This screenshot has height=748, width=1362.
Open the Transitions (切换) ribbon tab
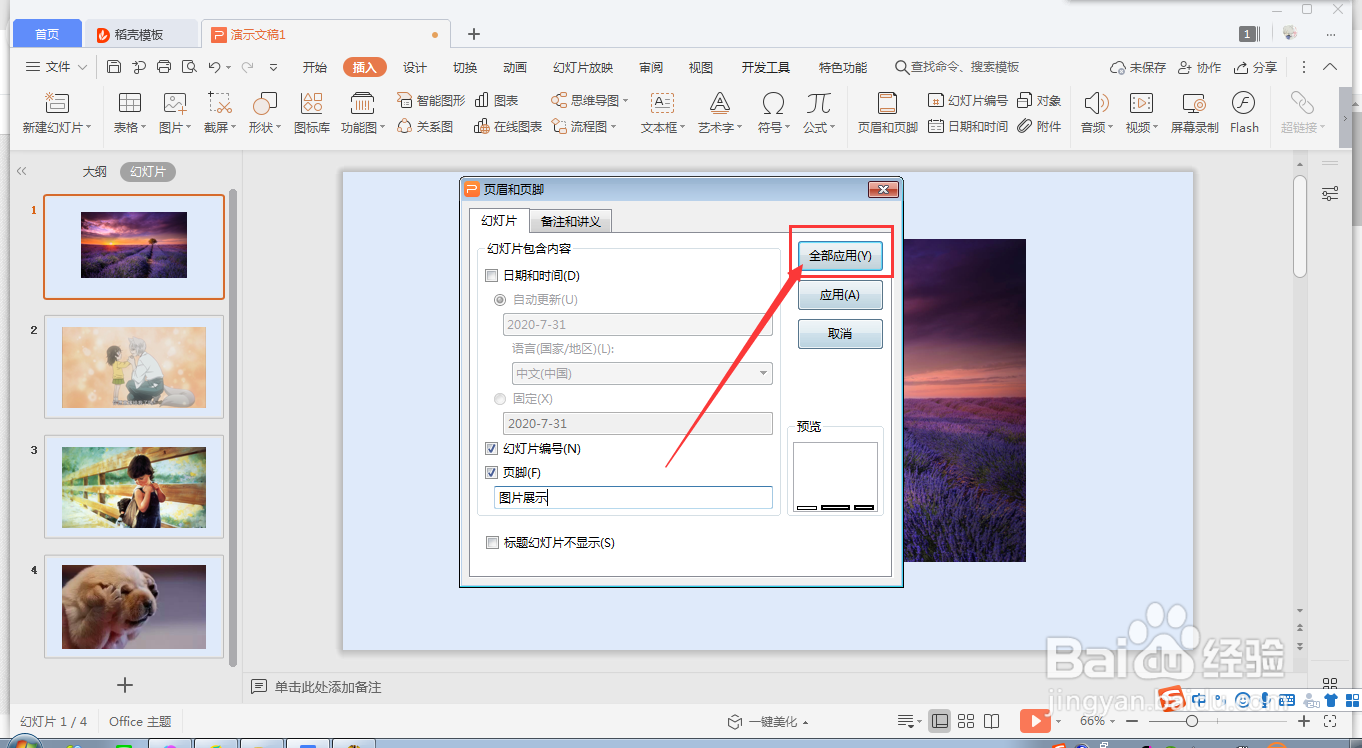(465, 67)
